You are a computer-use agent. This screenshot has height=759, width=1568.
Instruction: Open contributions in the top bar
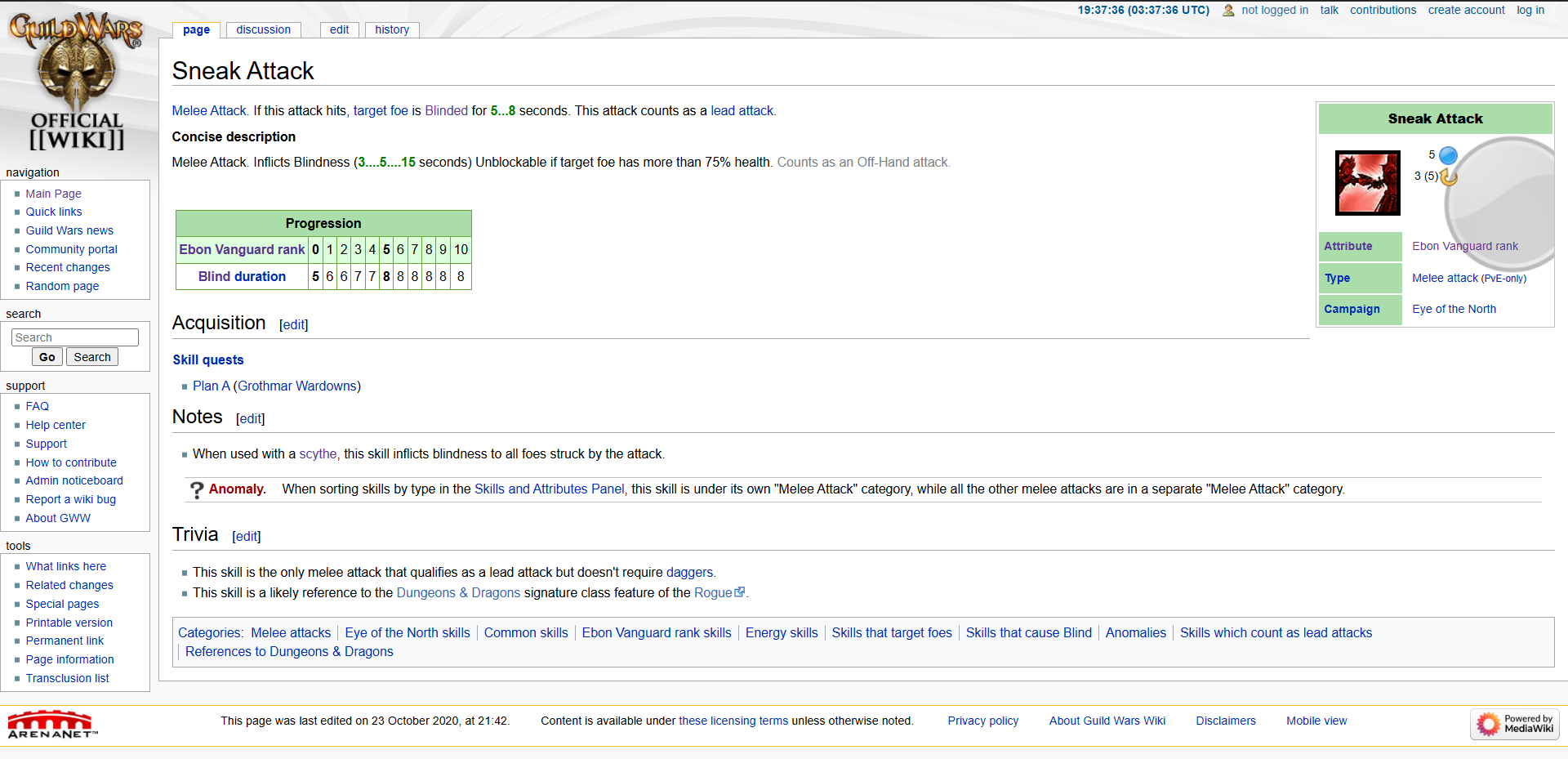click(1383, 10)
